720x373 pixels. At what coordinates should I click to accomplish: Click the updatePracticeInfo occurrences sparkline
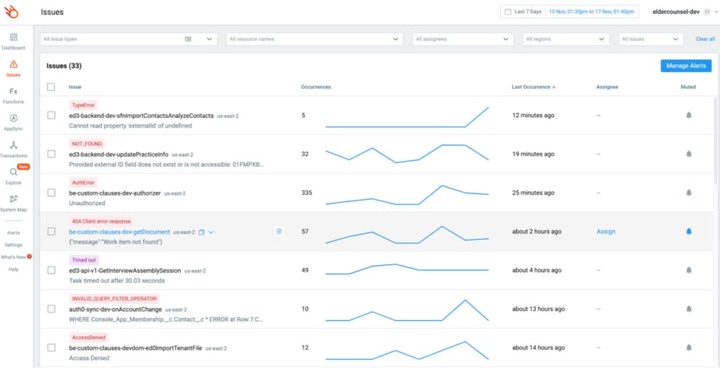(x=407, y=154)
